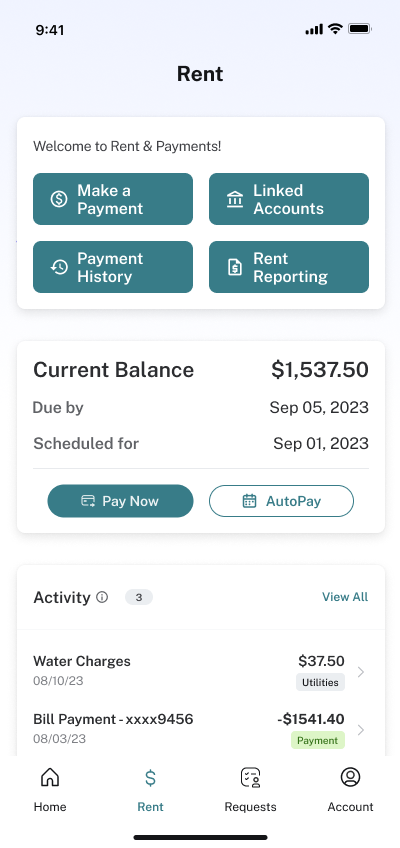Tap the dollar coin icon on Make a Payment

coord(59,199)
